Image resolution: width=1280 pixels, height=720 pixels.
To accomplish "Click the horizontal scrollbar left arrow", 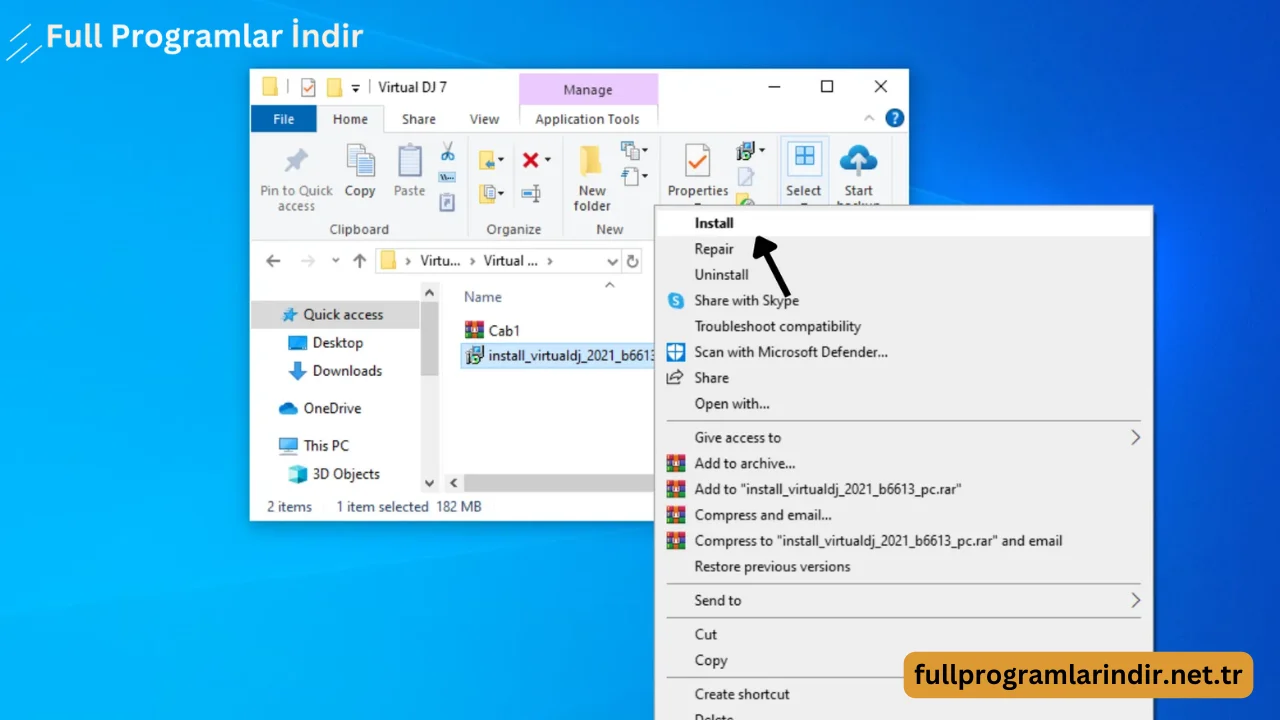I will [452, 483].
